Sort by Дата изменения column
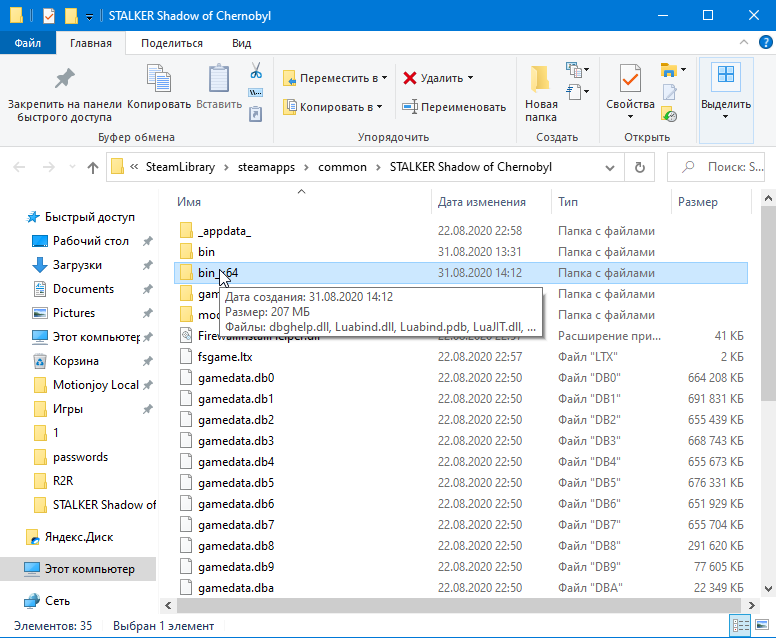Image resolution: width=776 pixels, height=638 pixels. pos(482,202)
